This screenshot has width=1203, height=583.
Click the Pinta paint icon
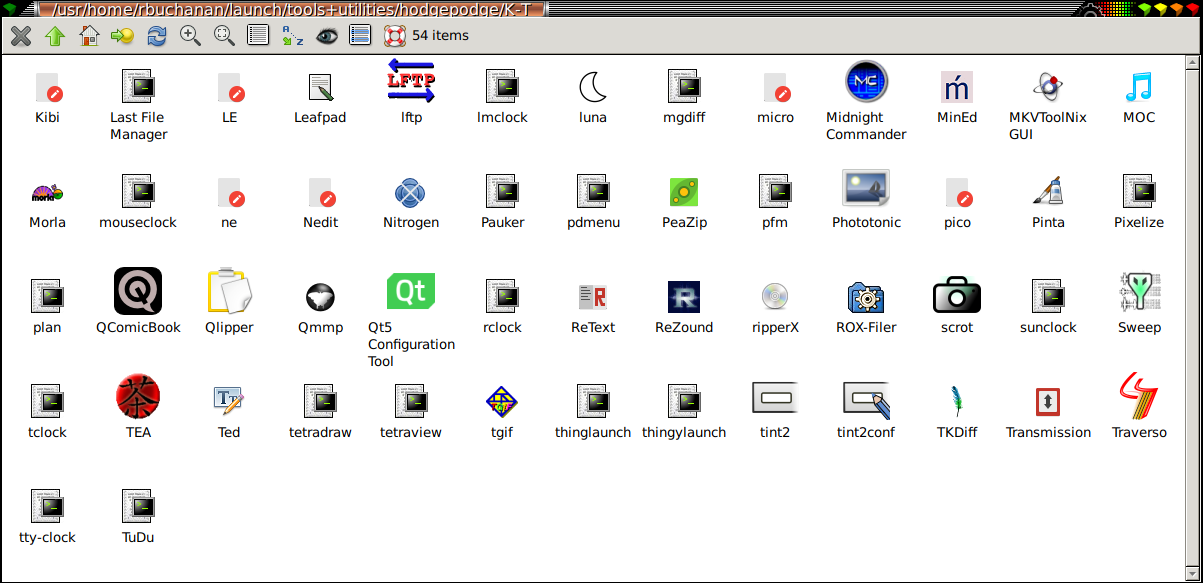(1048, 192)
